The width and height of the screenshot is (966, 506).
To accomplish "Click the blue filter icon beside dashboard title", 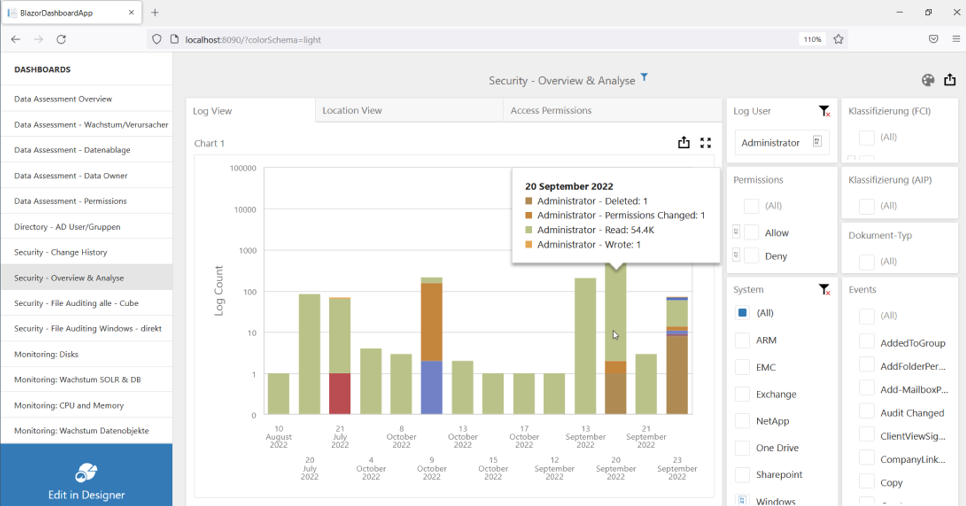I will 645,78.
